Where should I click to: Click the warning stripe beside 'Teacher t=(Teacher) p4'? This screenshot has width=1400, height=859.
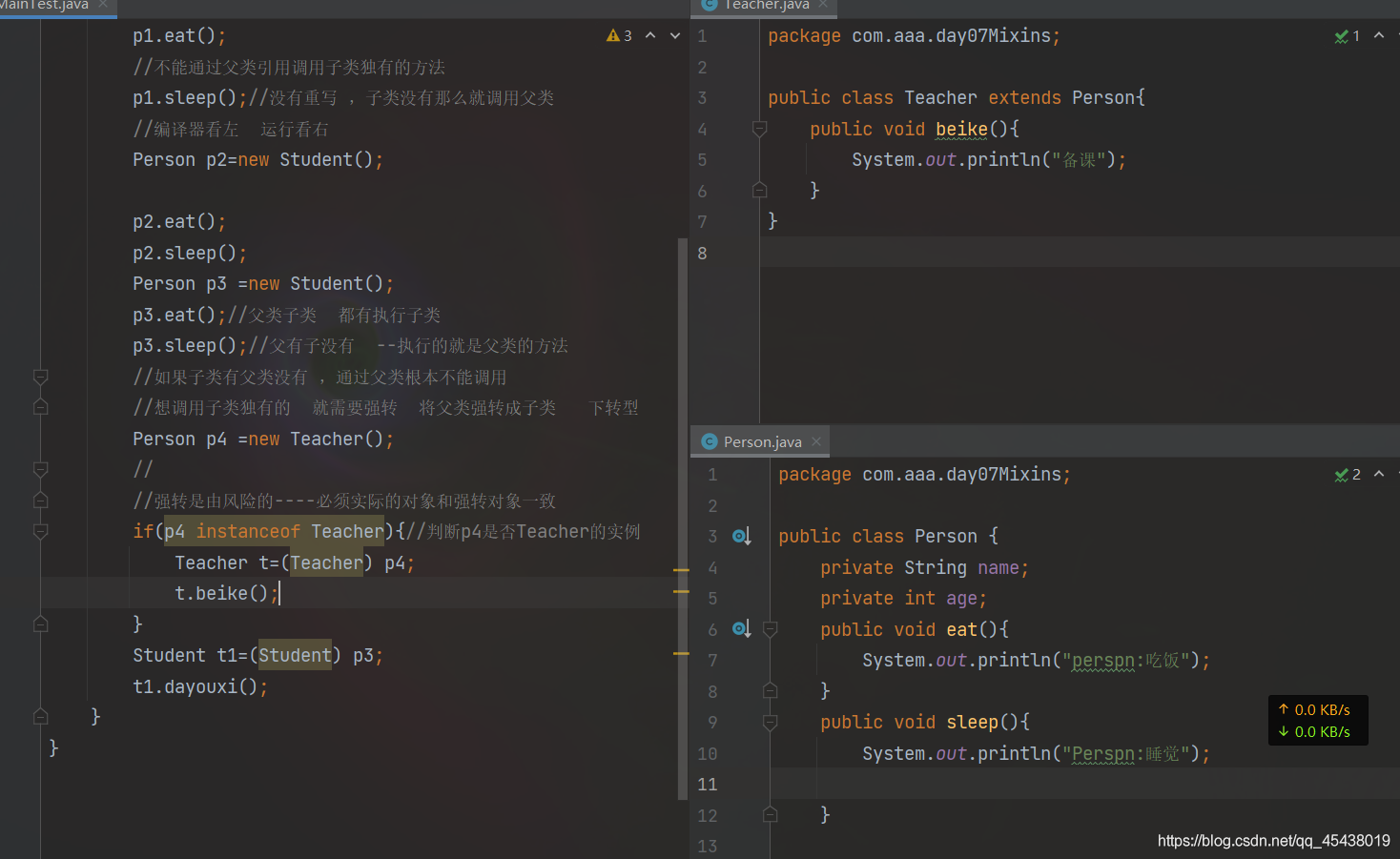point(681,570)
